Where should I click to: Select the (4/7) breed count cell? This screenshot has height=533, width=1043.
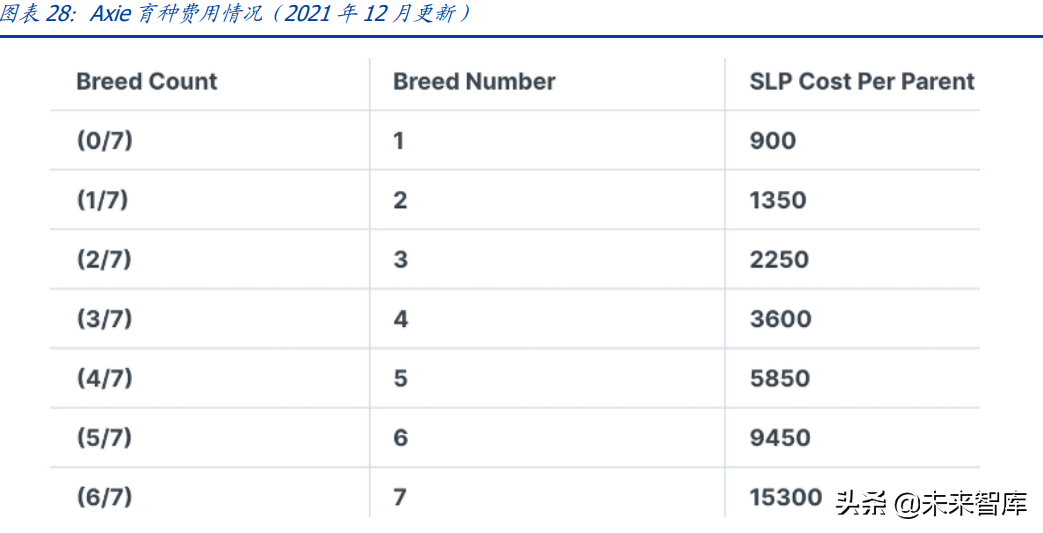coord(104,378)
